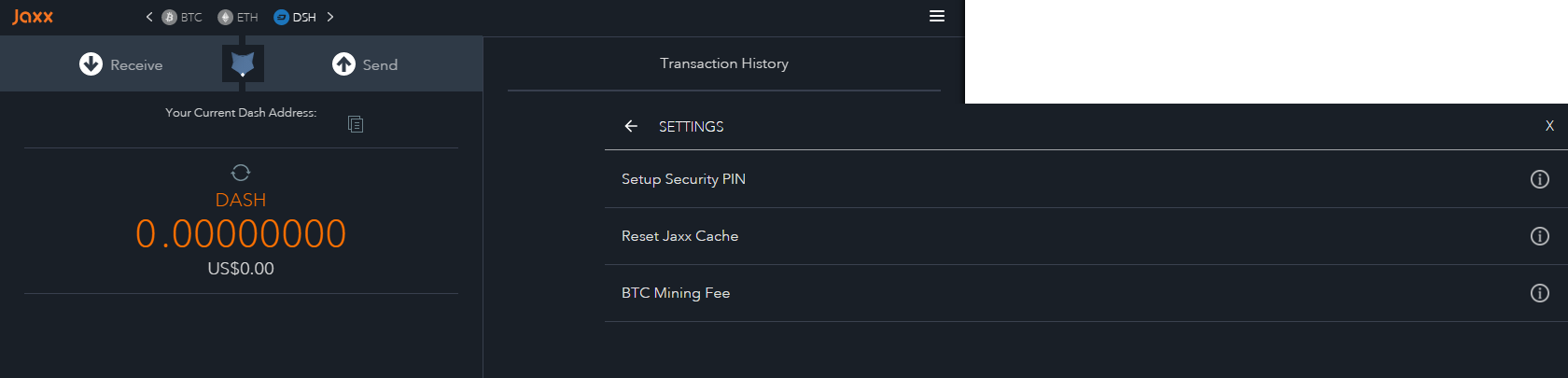Copy the current Dash address
This screenshot has width=1568, height=378.
coord(356,124)
